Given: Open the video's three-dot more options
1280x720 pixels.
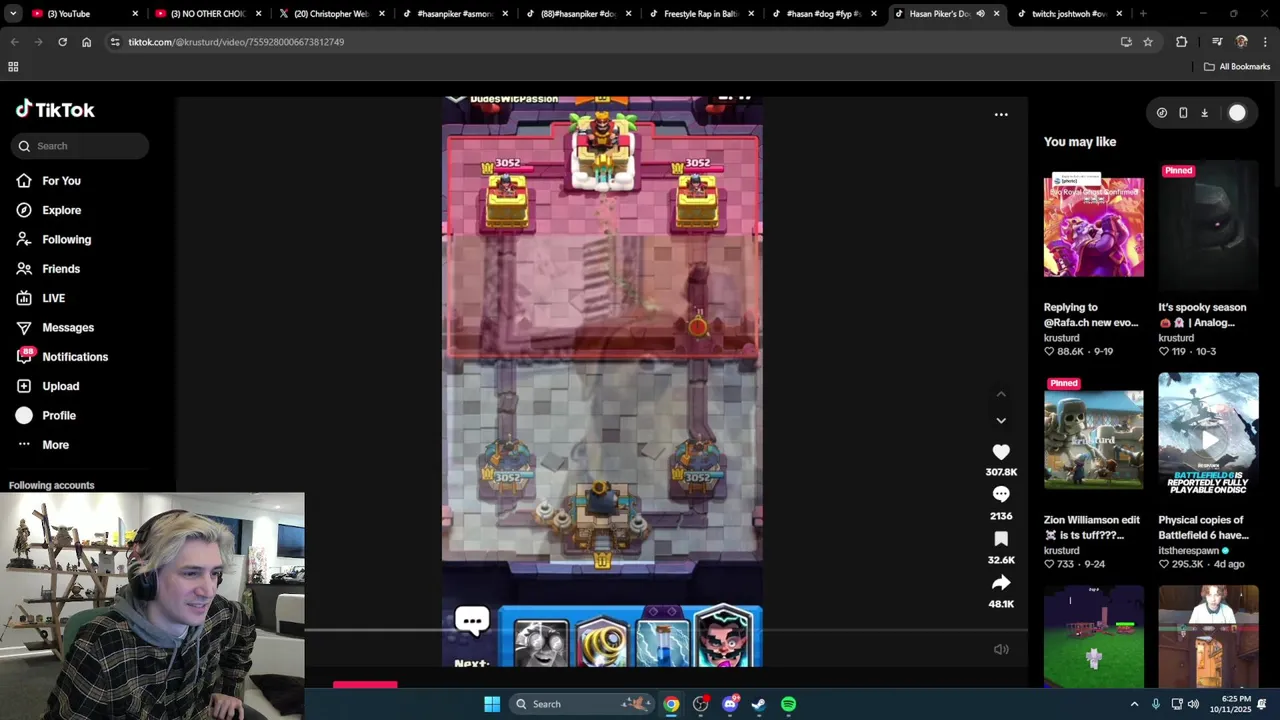Looking at the screenshot, I should [x=1001, y=115].
